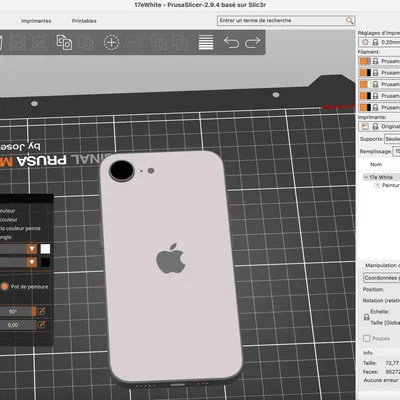Remove an instance with the minus circle icon
Viewport: 400px width, 400px height.
[133, 42]
